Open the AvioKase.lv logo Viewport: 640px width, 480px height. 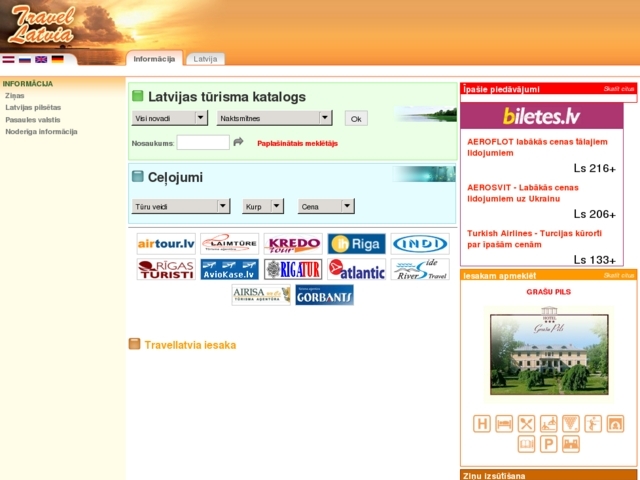(x=230, y=269)
